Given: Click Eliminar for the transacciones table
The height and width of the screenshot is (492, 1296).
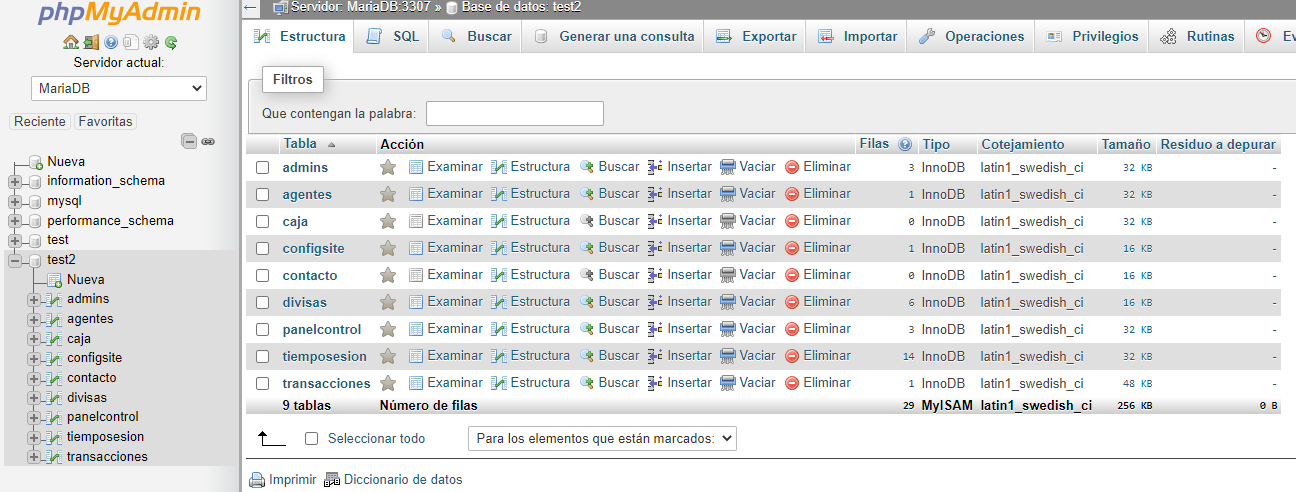Looking at the screenshot, I should tap(818, 383).
